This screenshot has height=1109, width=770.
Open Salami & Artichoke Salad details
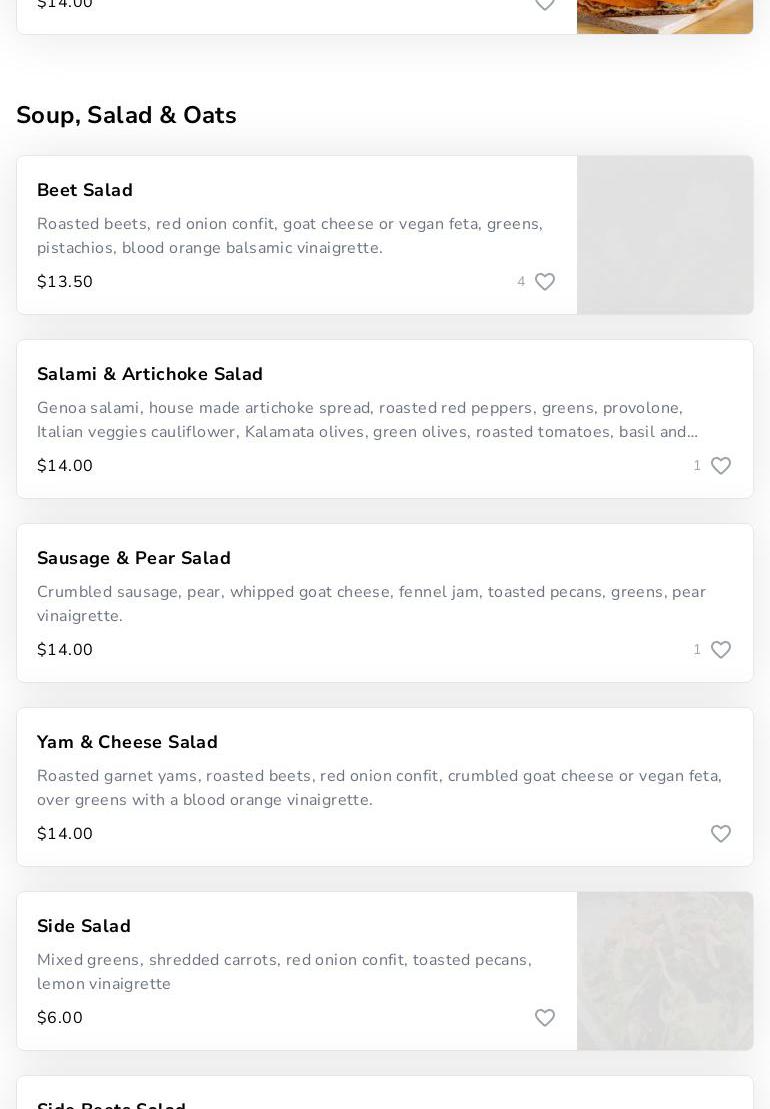click(x=150, y=374)
